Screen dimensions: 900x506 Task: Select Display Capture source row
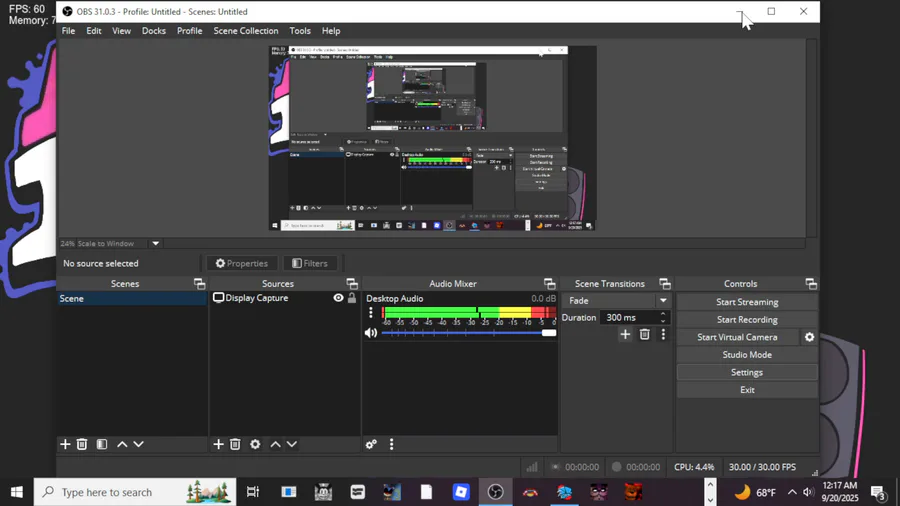[x=285, y=298]
